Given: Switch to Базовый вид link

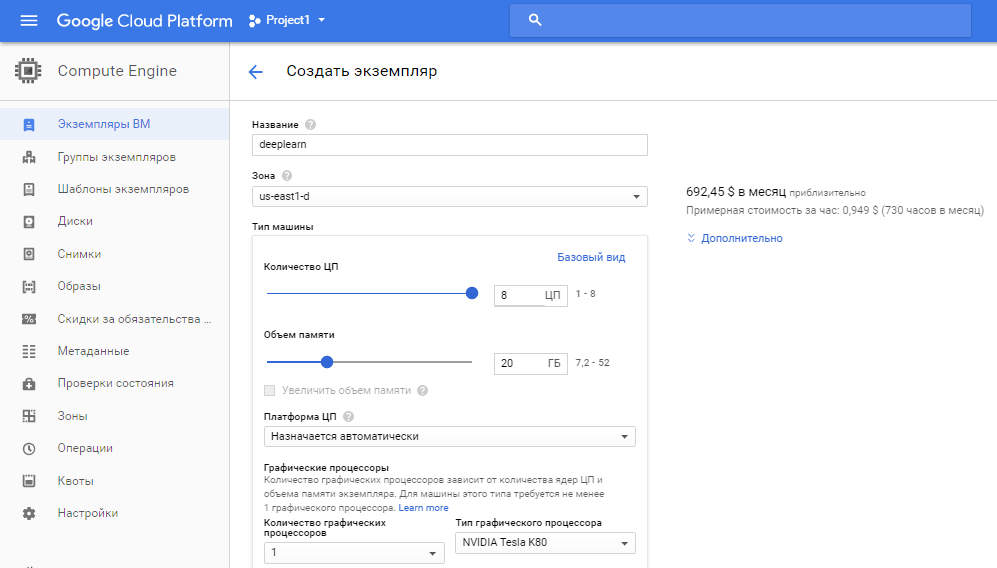Looking at the screenshot, I should 591,257.
